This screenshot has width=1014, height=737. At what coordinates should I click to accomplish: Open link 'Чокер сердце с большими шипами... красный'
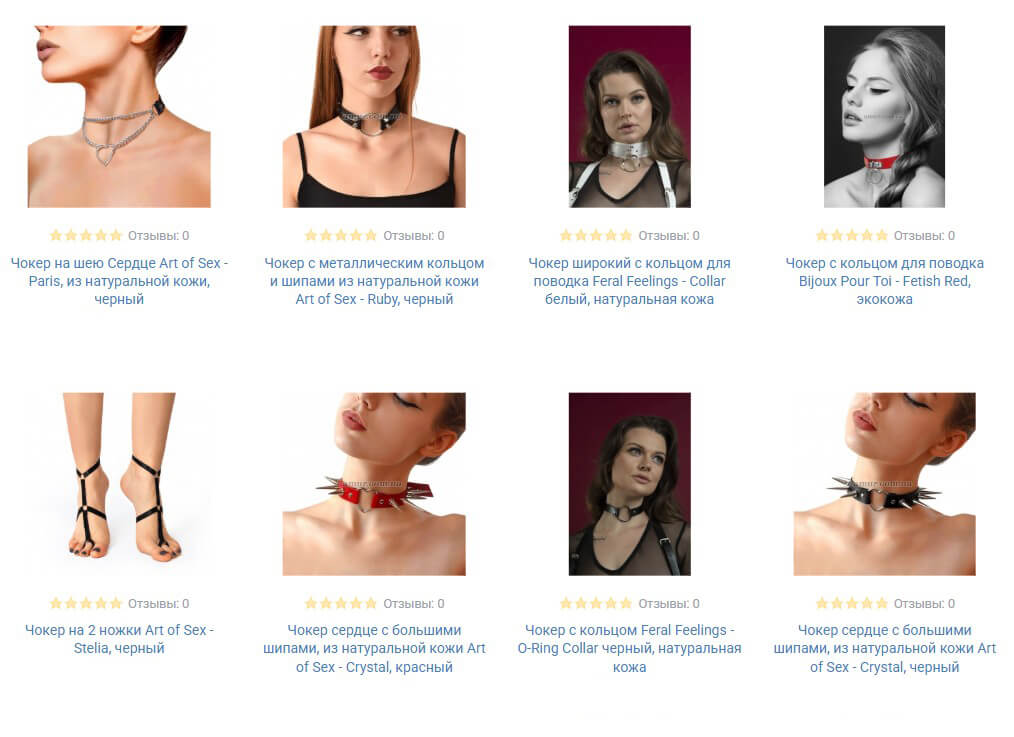[x=374, y=648]
